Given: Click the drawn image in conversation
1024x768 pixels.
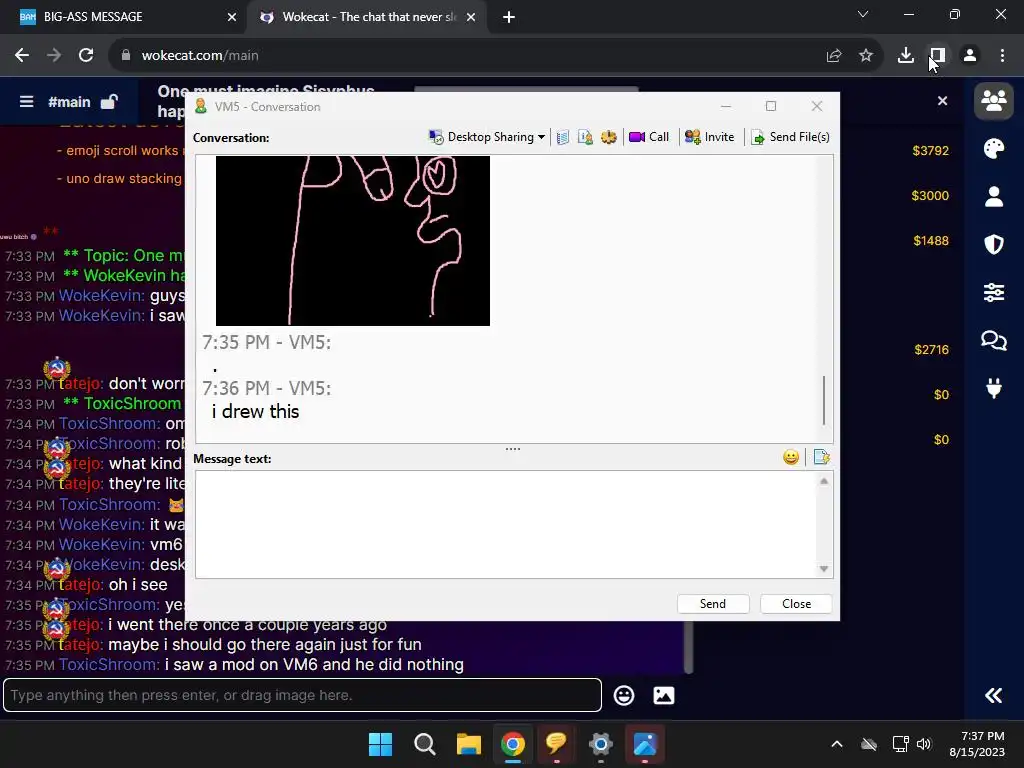Looking at the screenshot, I should (353, 240).
